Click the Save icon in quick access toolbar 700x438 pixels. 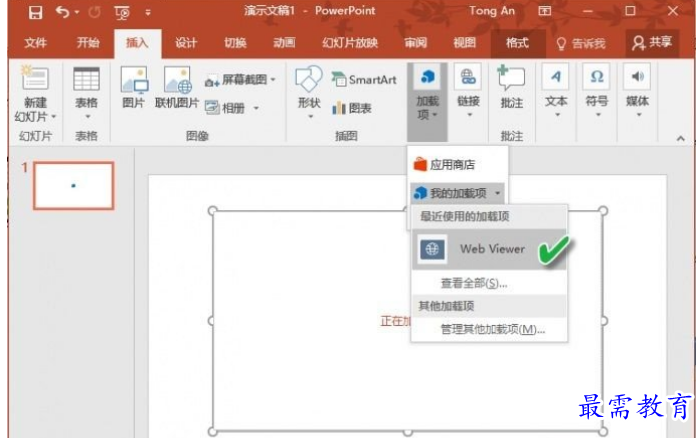click(35, 12)
